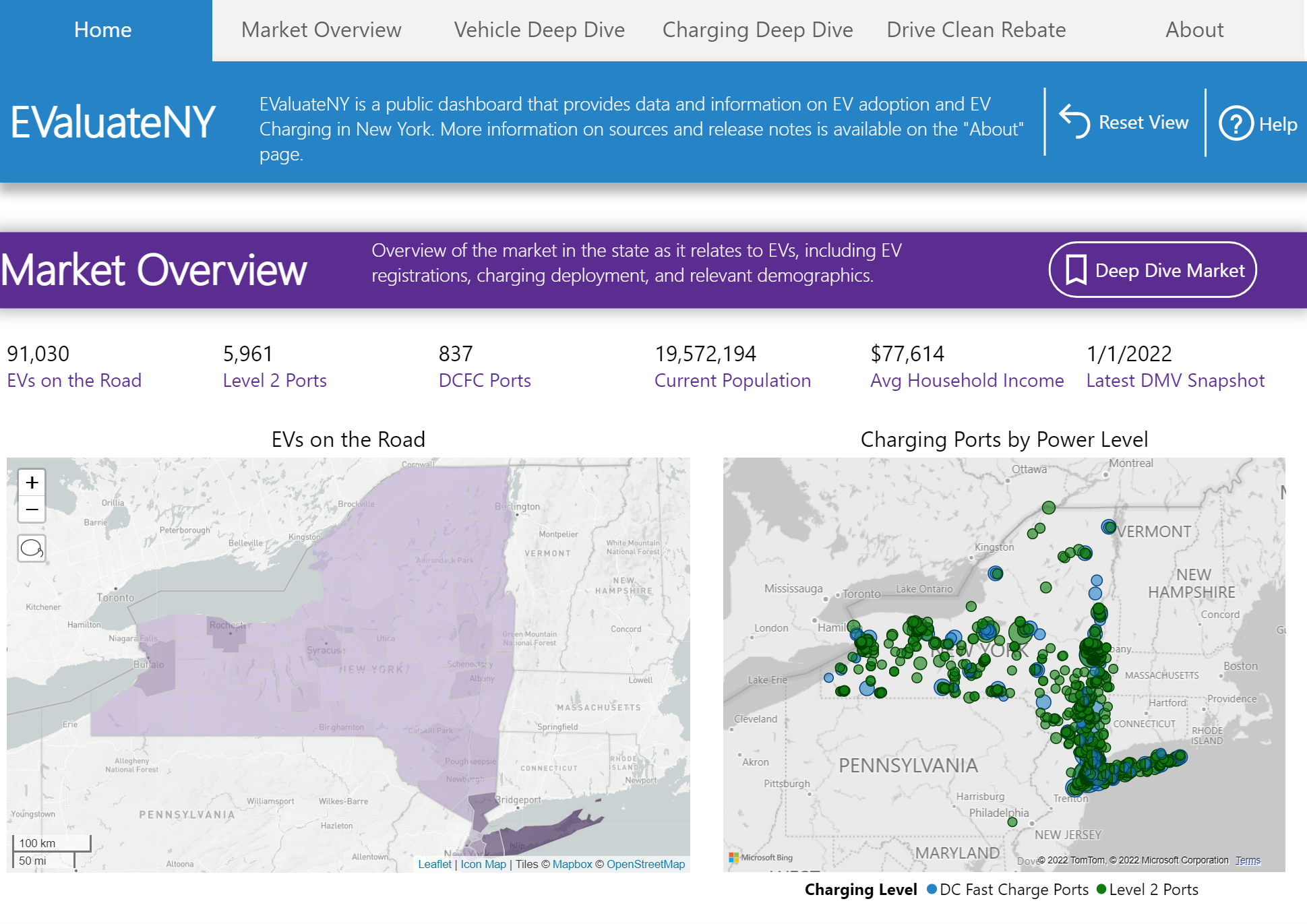Go to the Charging Deep Dive tab
Viewport: 1307px width, 924px height.
(758, 30)
